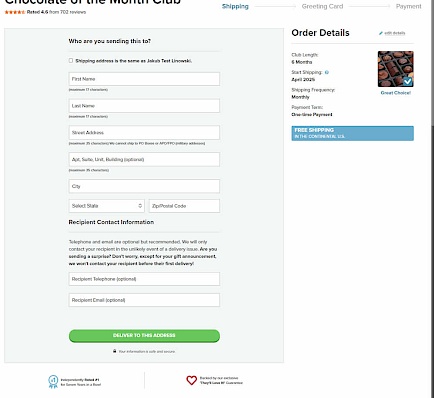The image size is (435, 398).
Task: Click the padlock secure information icon
Action: (114, 351)
